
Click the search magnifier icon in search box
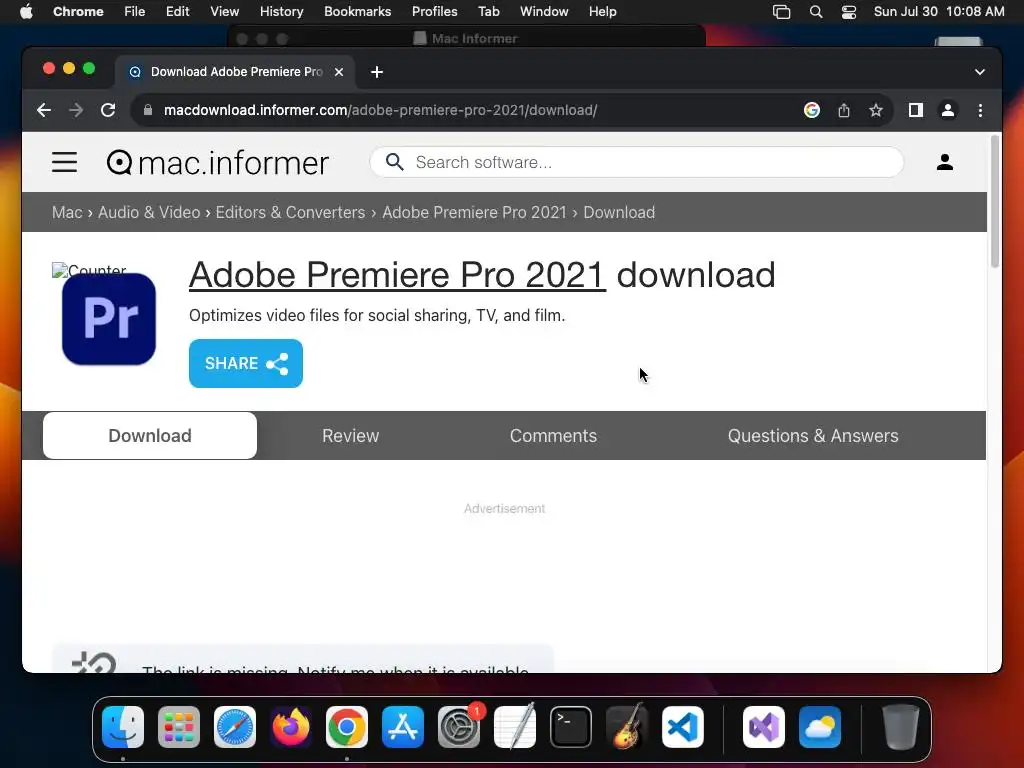coord(394,162)
